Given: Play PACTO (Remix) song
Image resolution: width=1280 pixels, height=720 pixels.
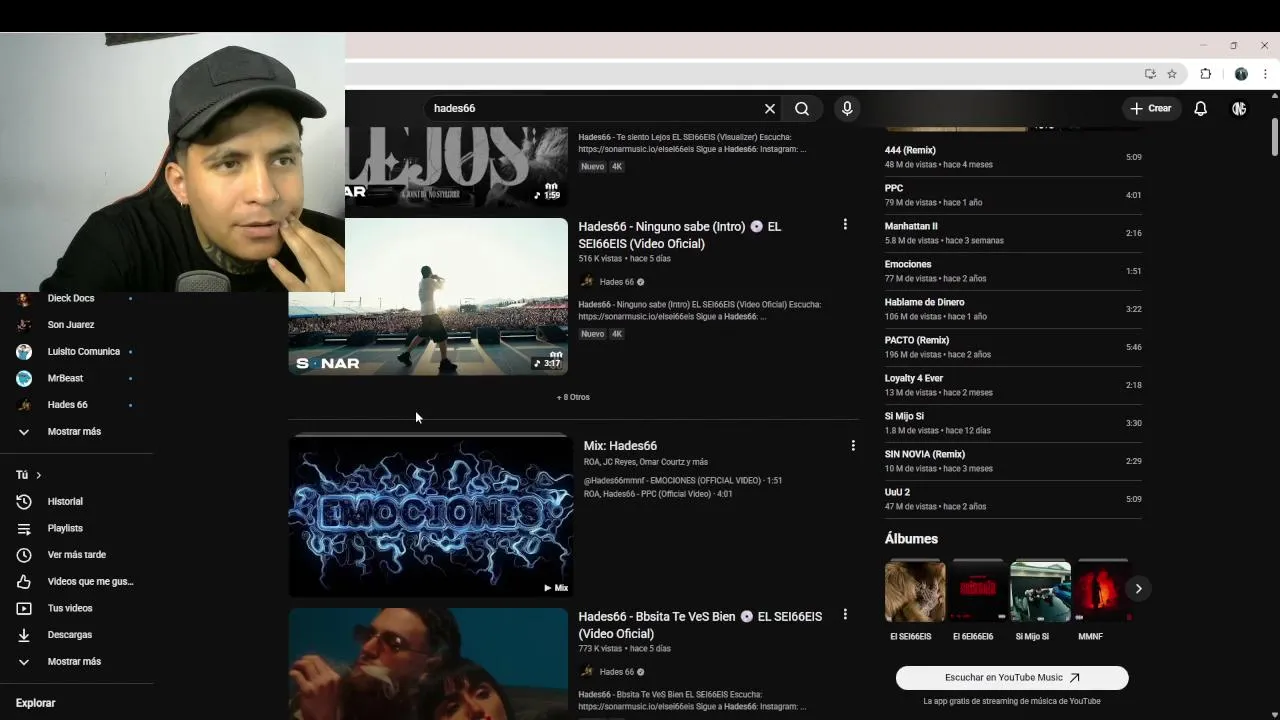Looking at the screenshot, I should pos(1013,347).
